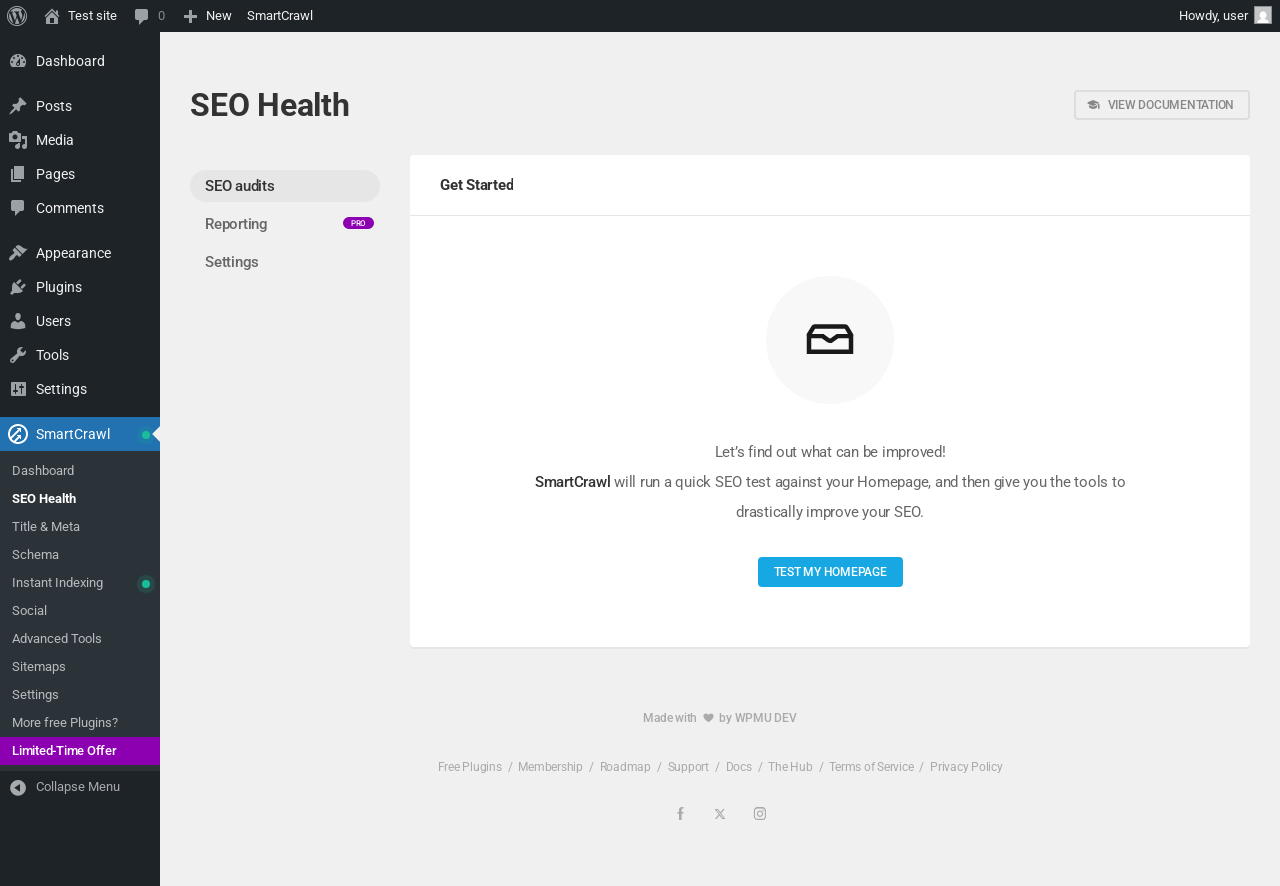This screenshot has width=1280, height=886.
Task: Click the Get Started panel title
Action: click(477, 185)
